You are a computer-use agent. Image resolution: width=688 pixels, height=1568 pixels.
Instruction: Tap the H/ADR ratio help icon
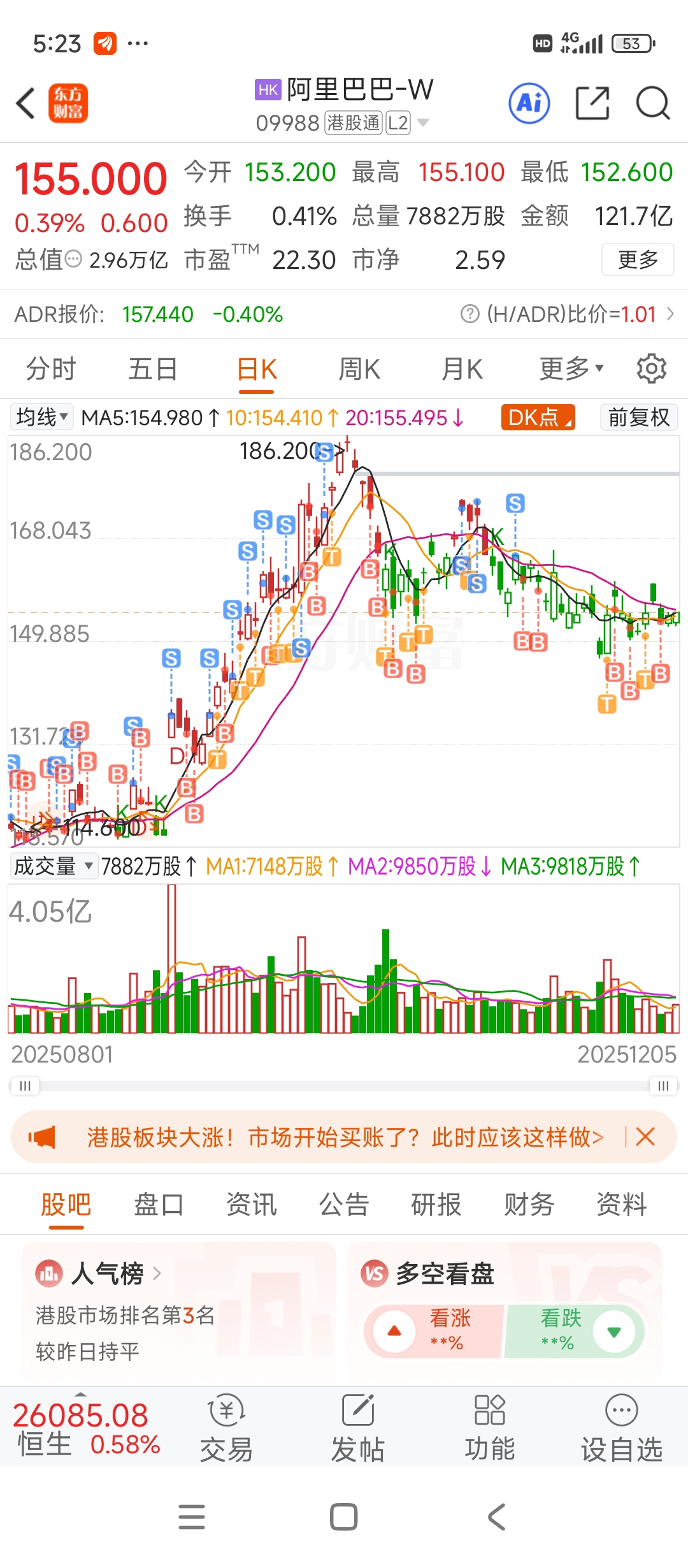469,314
